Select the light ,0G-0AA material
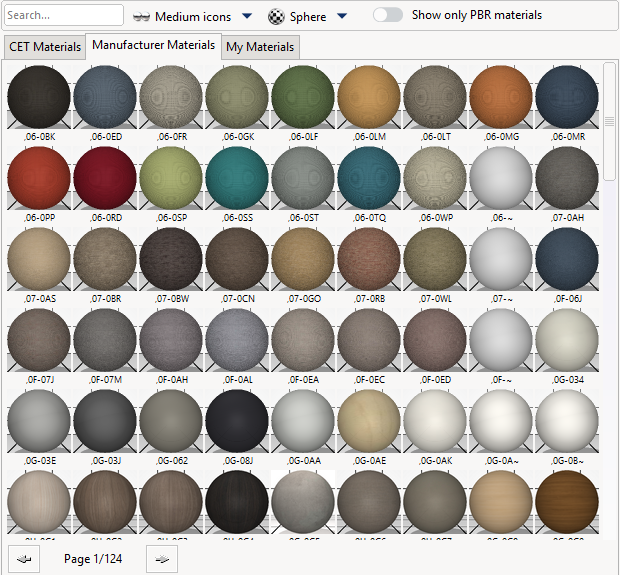The width and height of the screenshot is (620, 575). [x=303, y=422]
